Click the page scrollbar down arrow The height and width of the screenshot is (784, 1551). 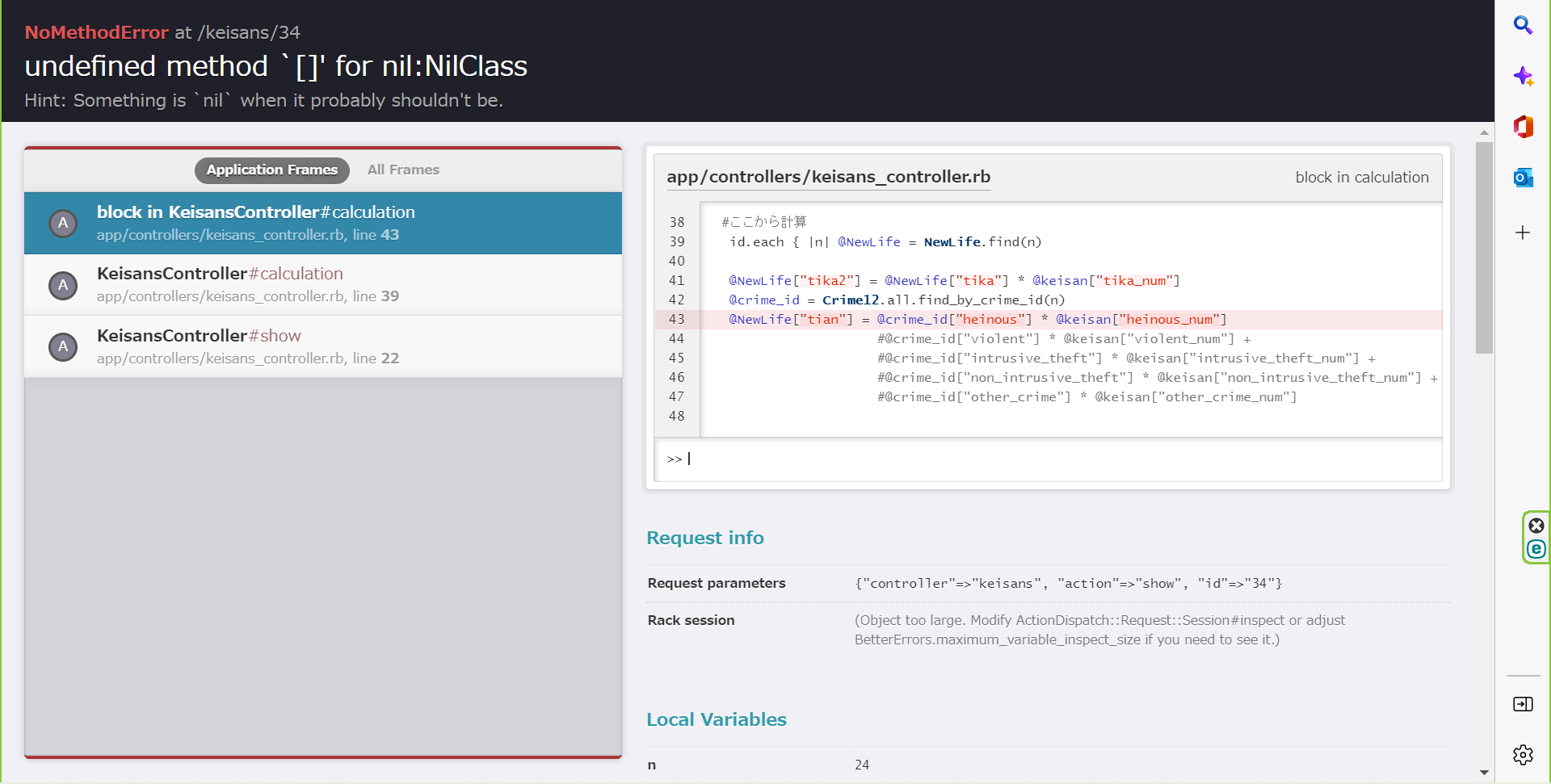1484,773
